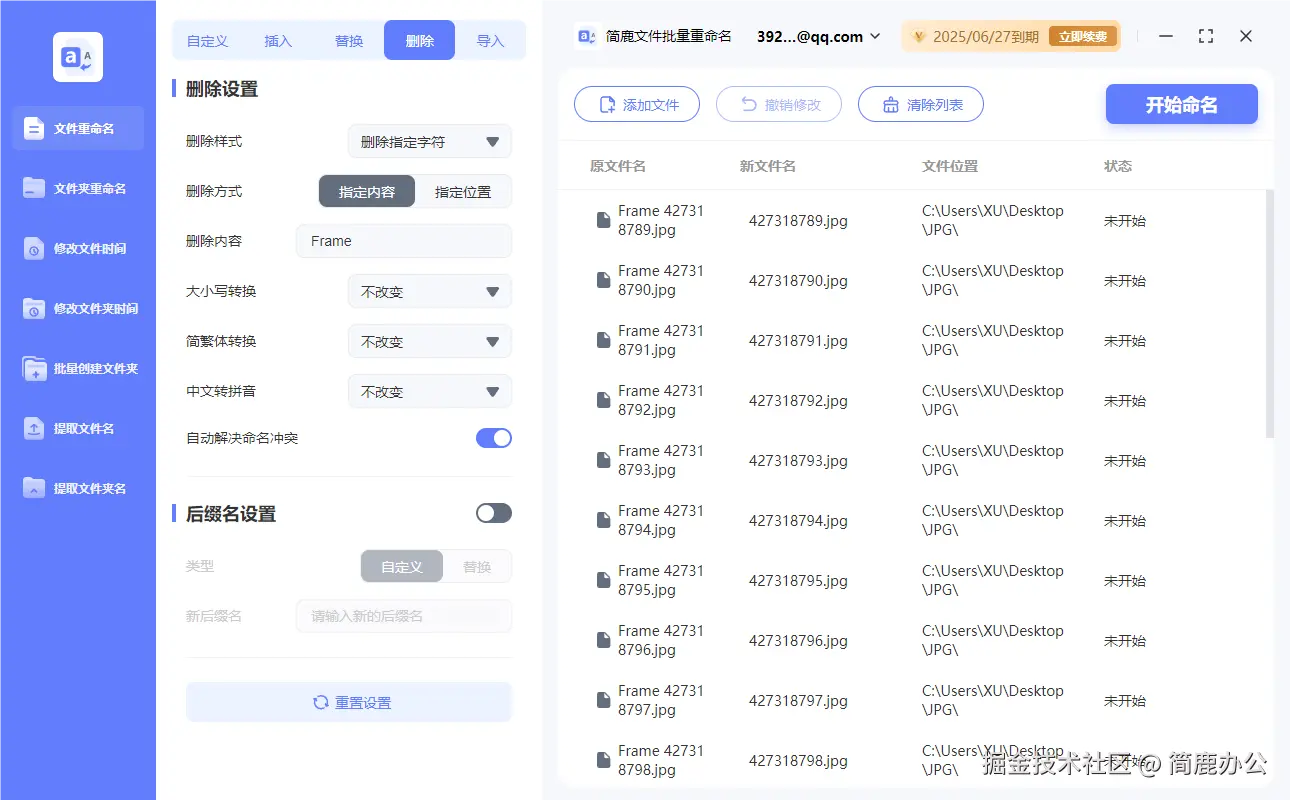Open the 插入 tab

[x=278, y=40]
